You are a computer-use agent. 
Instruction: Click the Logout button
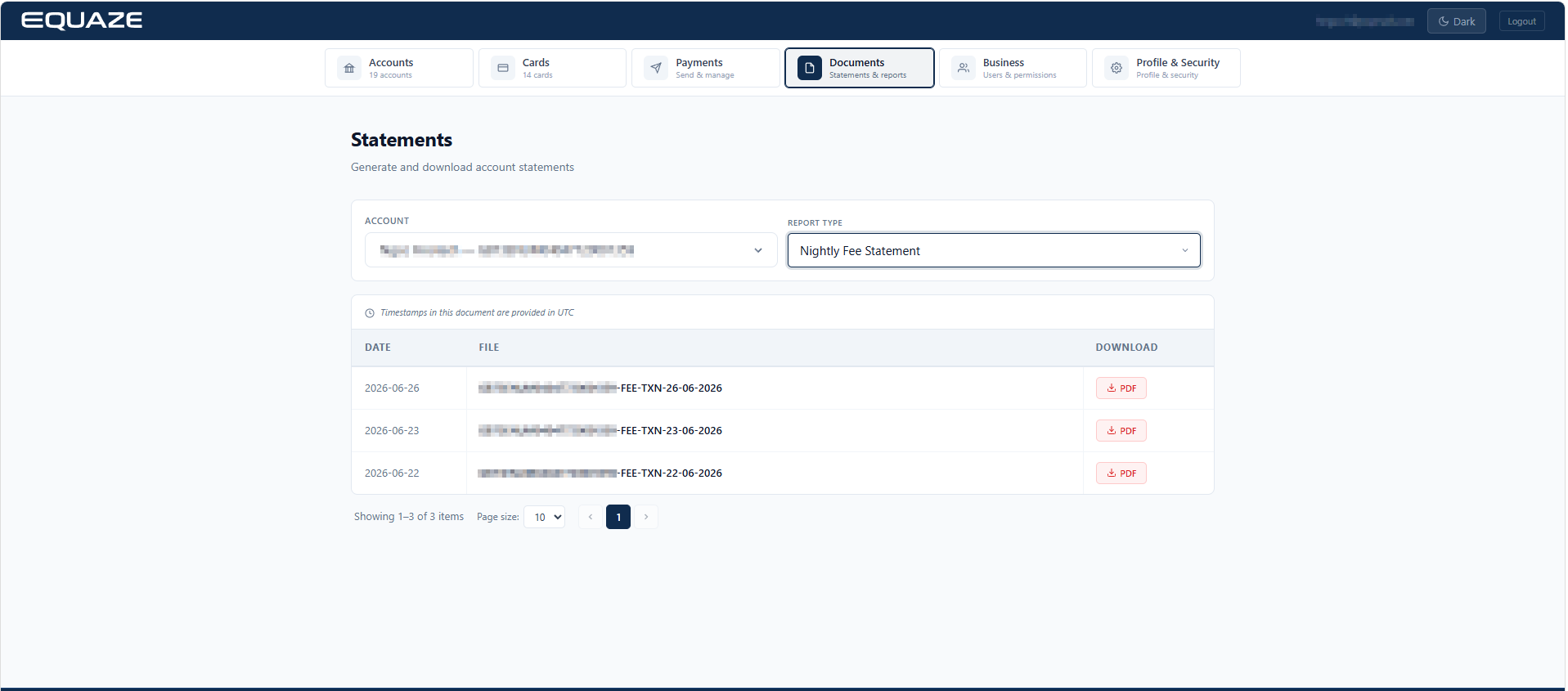[x=1521, y=21]
